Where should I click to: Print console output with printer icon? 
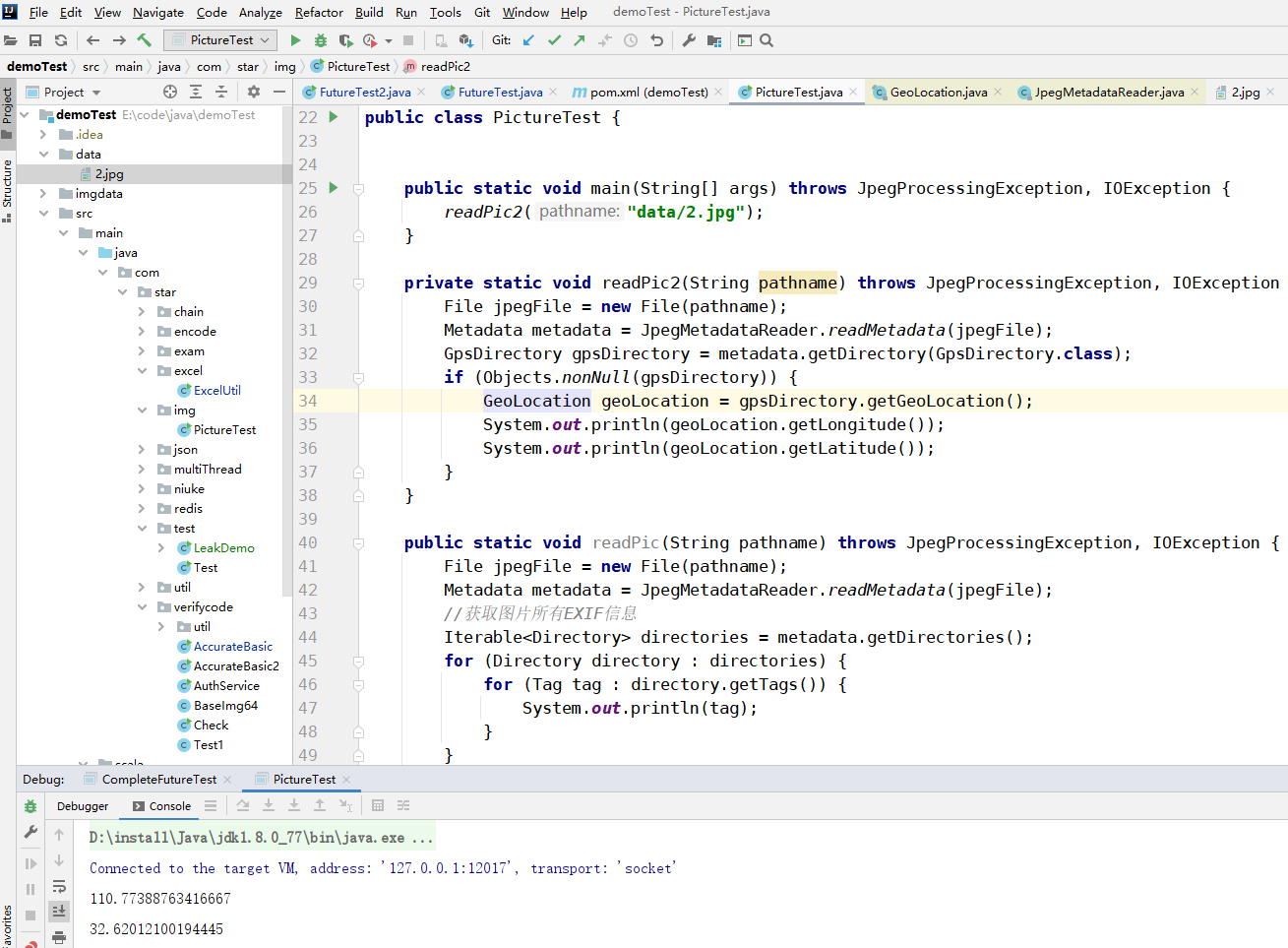59,937
